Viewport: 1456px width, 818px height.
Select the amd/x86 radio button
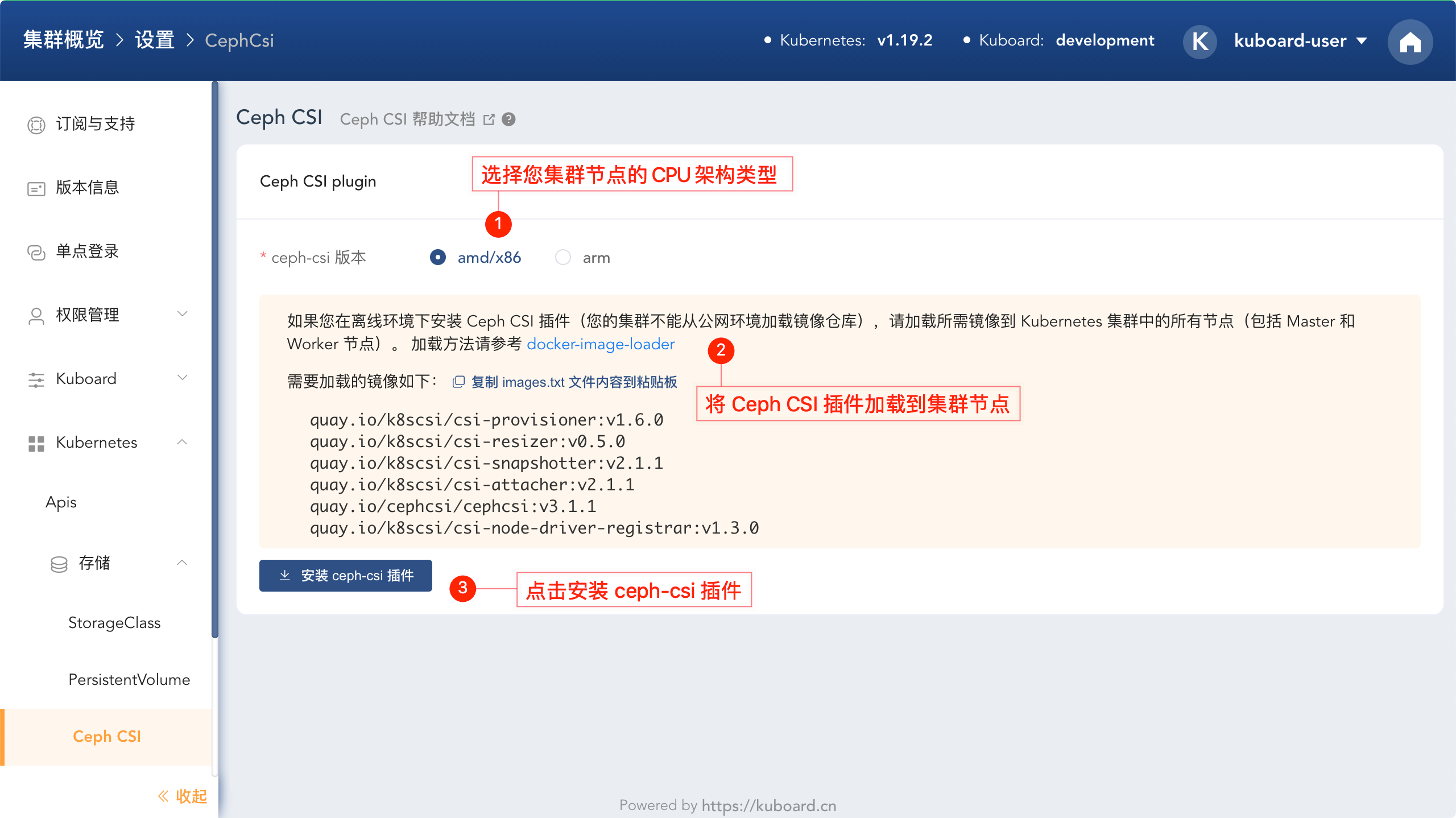coord(437,258)
